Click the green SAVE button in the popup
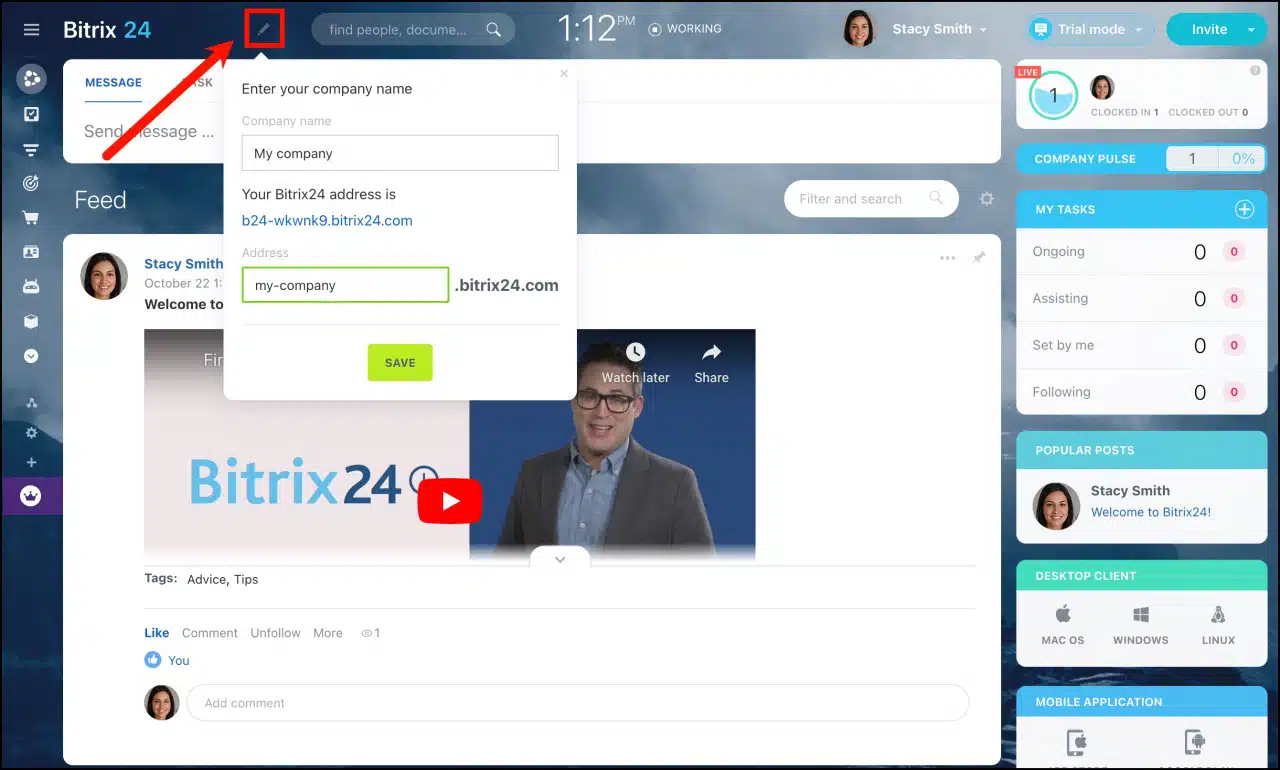Image resolution: width=1280 pixels, height=770 pixels. tap(400, 362)
